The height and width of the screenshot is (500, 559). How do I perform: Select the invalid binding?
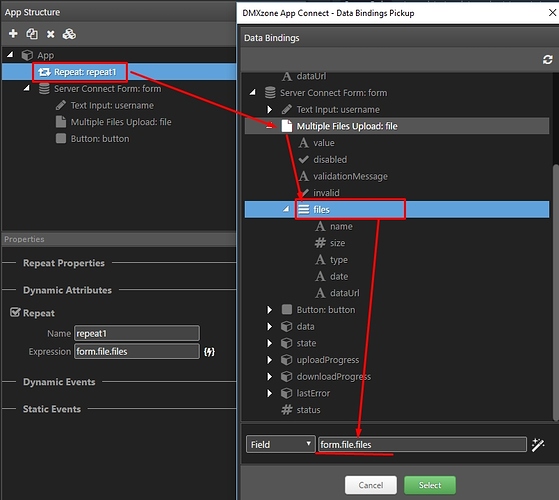tap(326, 193)
